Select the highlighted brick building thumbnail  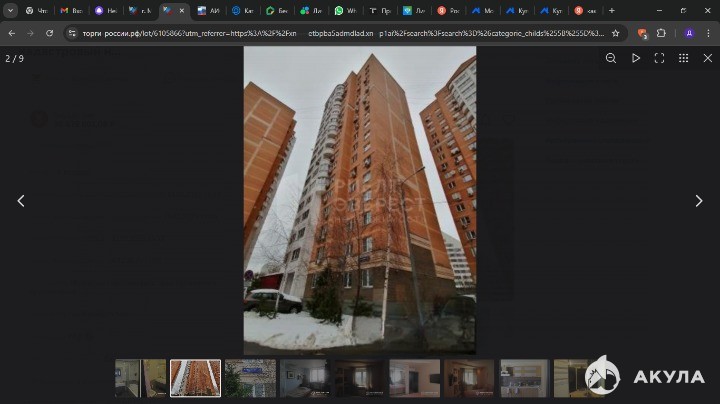click(x=195, y=378)
